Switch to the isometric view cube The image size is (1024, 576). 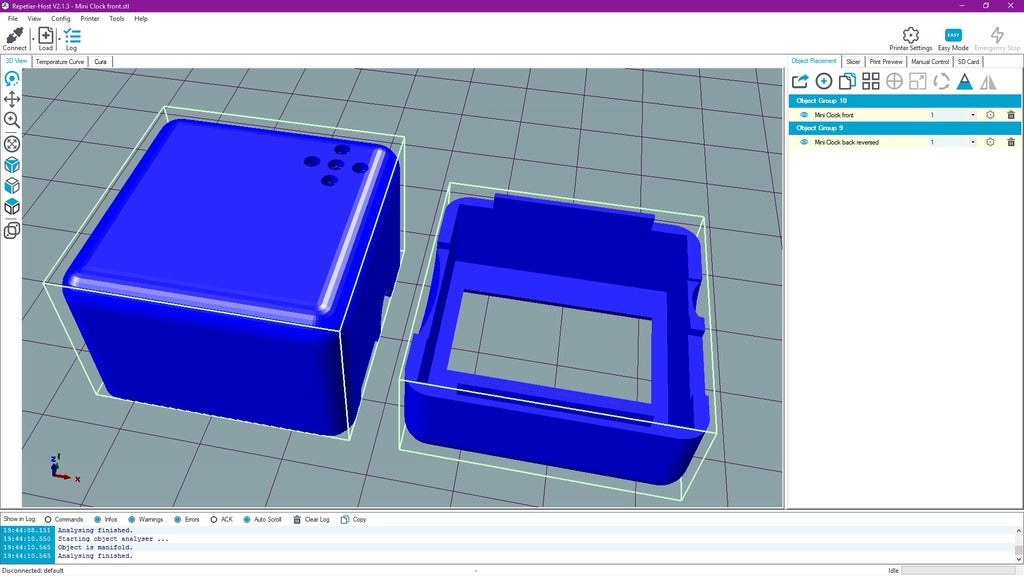(x=12, y=165)
